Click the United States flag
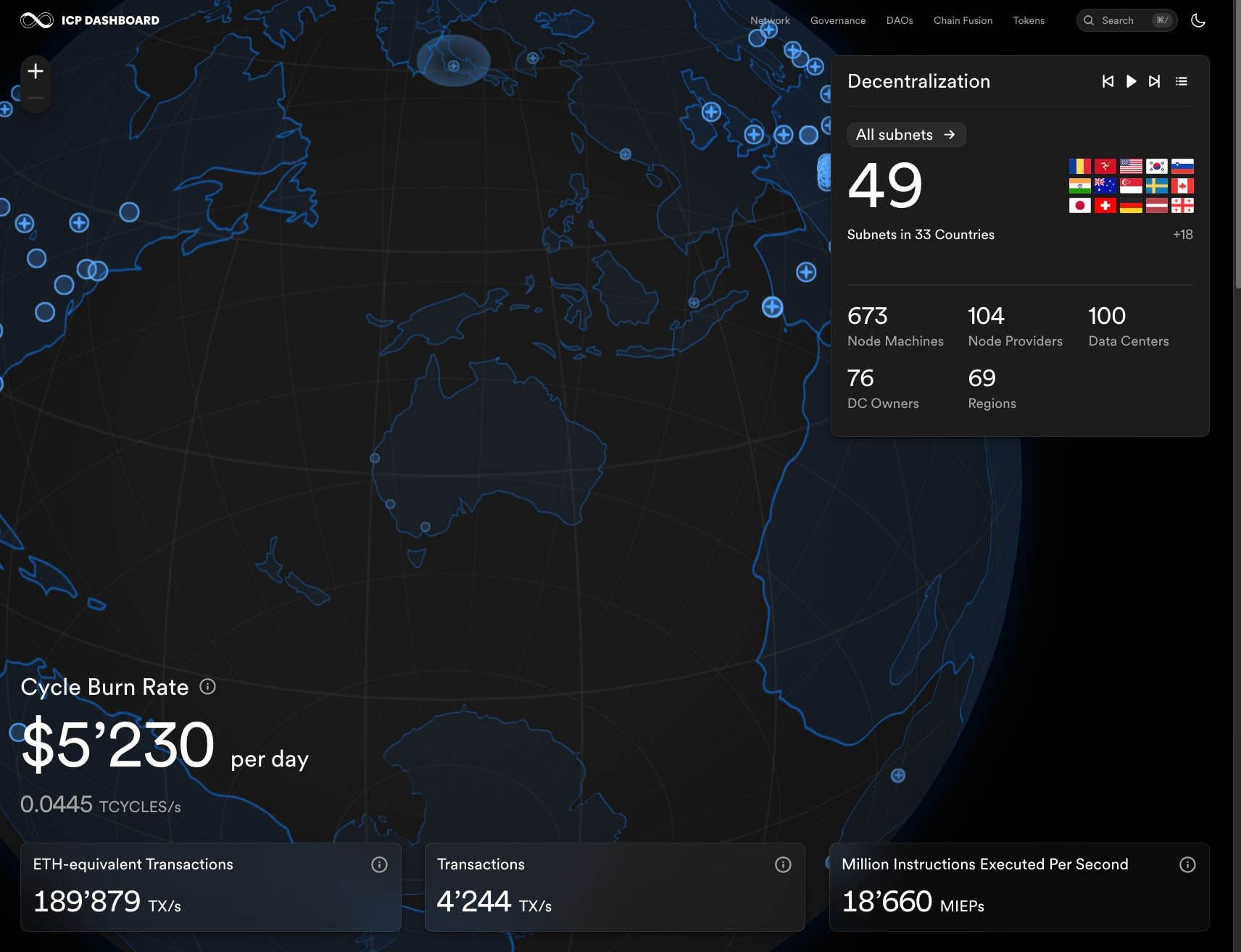The image size is (1241, 952). point(1131,167)
